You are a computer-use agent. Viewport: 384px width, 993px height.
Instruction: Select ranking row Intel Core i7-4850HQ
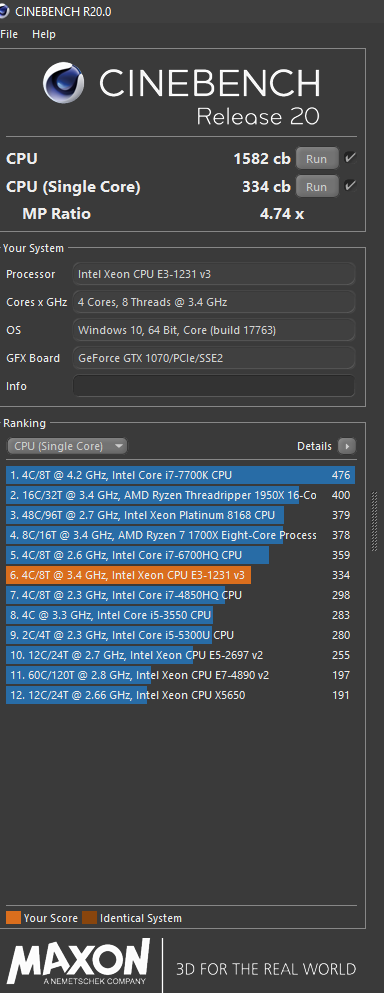tap(181, 595)
